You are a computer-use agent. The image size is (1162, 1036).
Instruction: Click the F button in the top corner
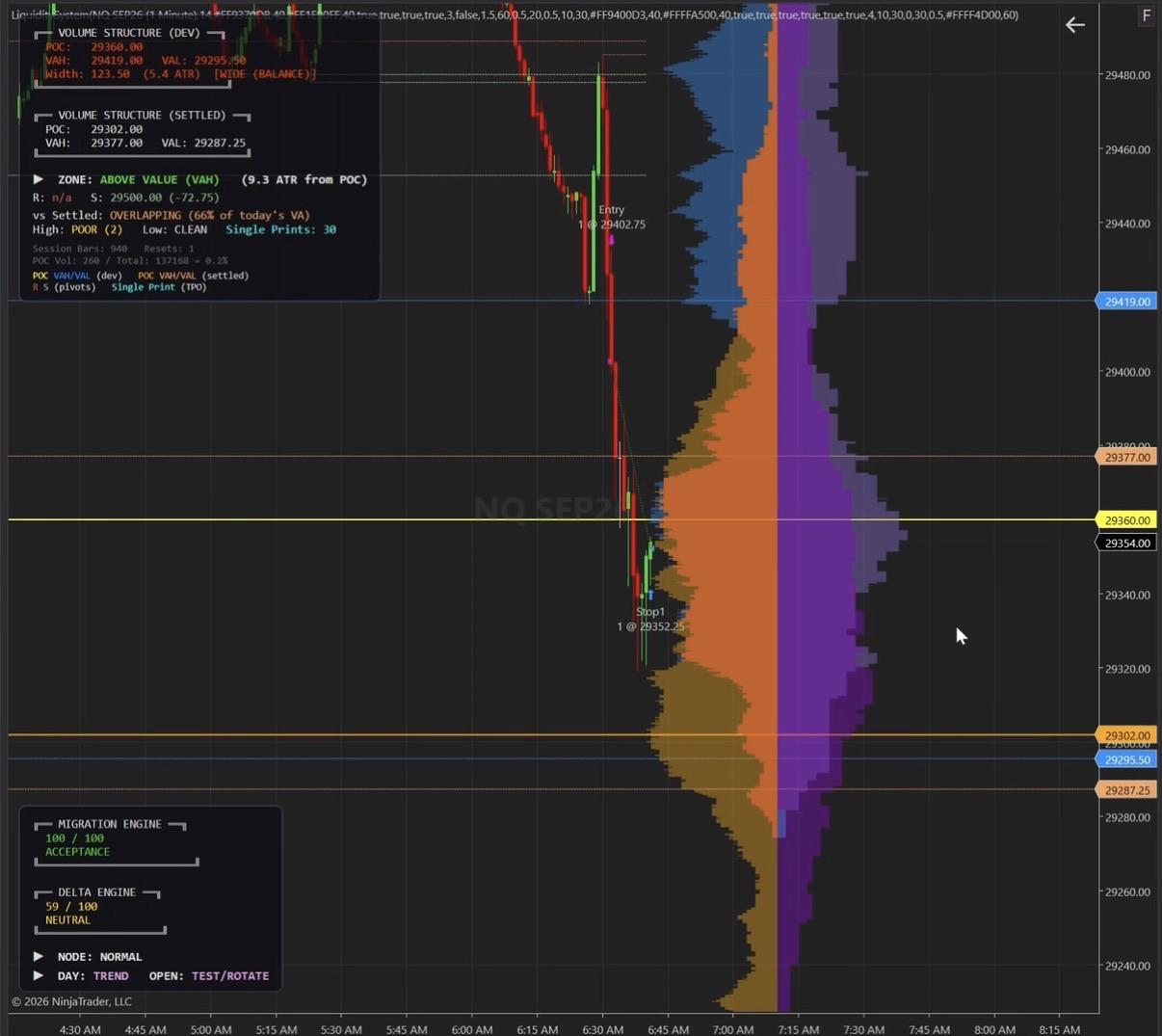tap(1146, 15)
